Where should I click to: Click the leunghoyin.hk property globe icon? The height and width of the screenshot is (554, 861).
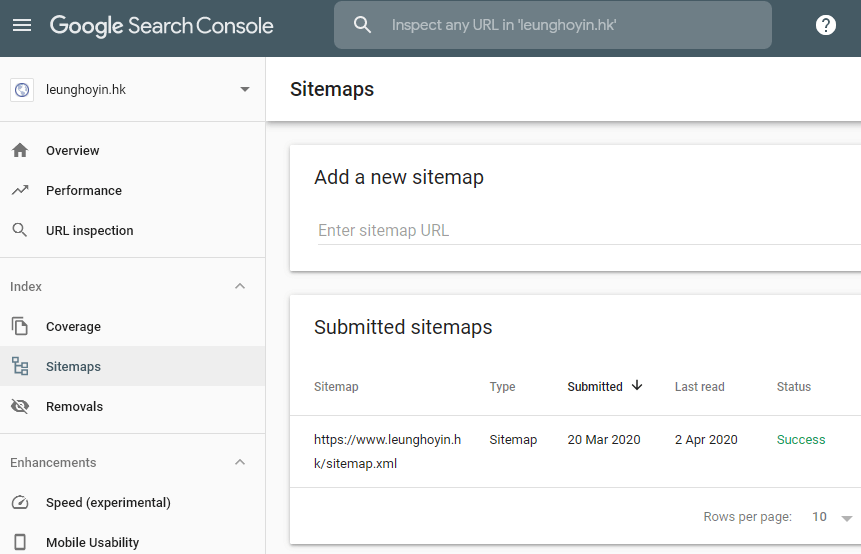tap(22, 89)
